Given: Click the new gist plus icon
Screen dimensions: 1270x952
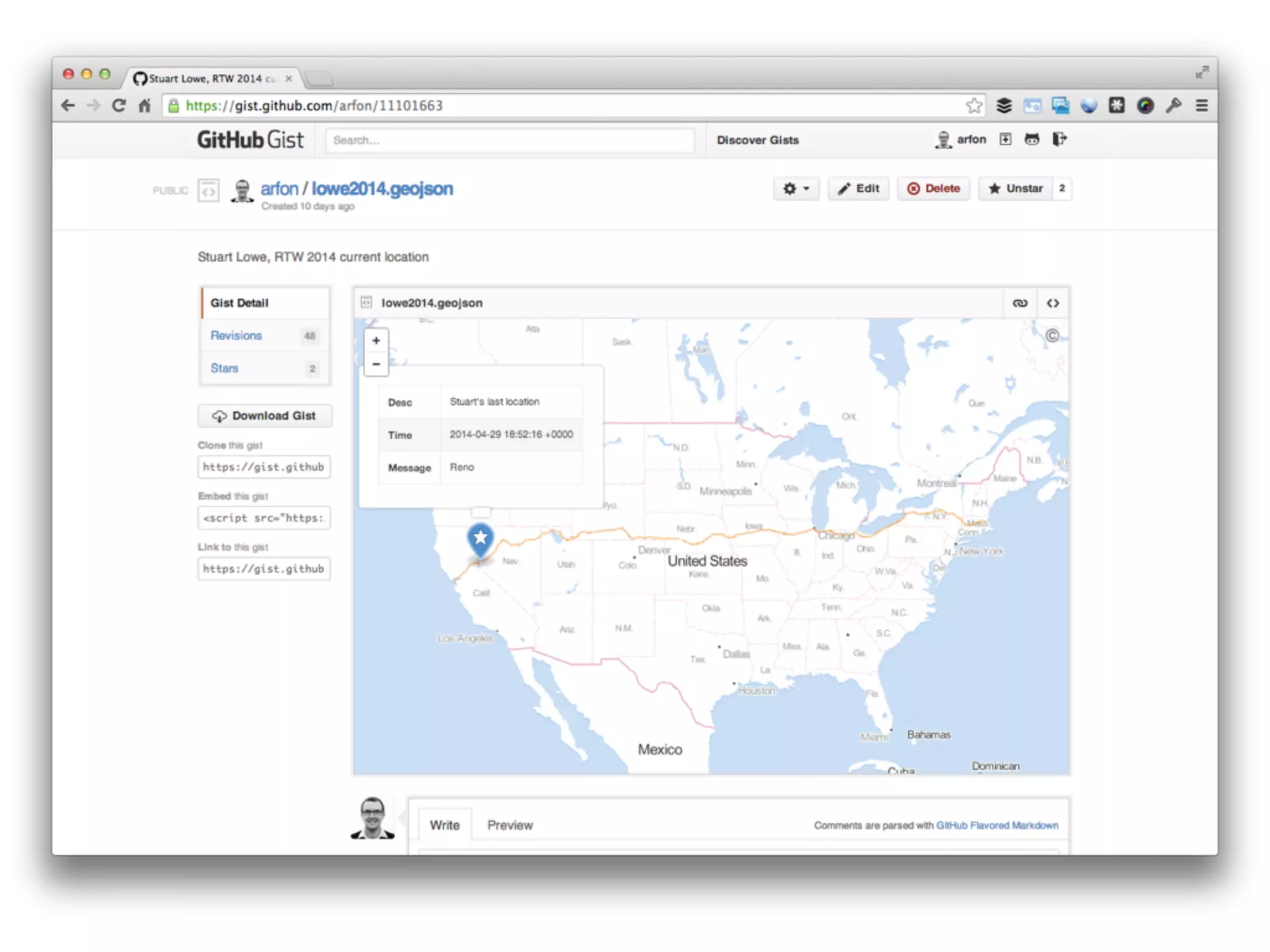Looking at the screenshot, I should 1005,139.
